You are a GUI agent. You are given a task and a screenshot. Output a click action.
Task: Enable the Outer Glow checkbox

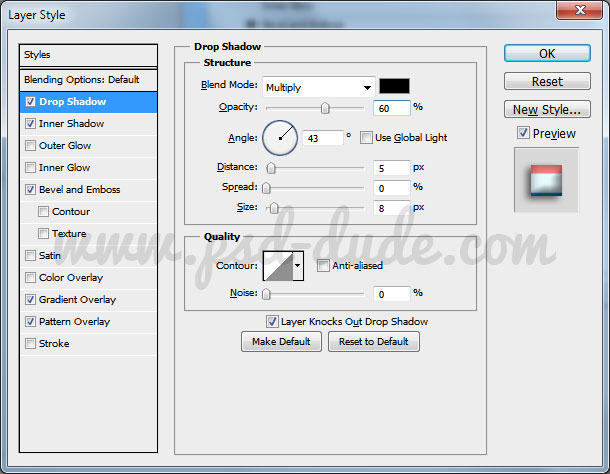pos(30,146)
